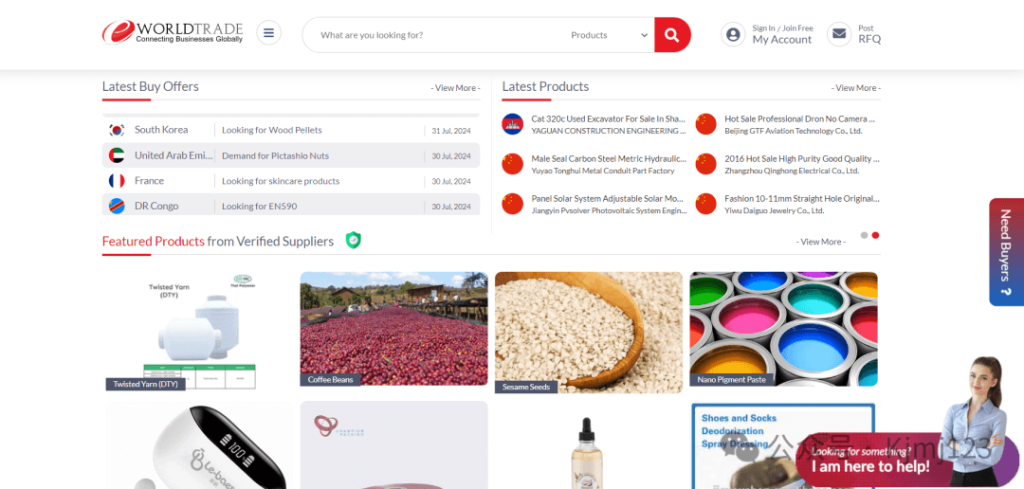Open Hot Sale Professional Dron product

799,119
